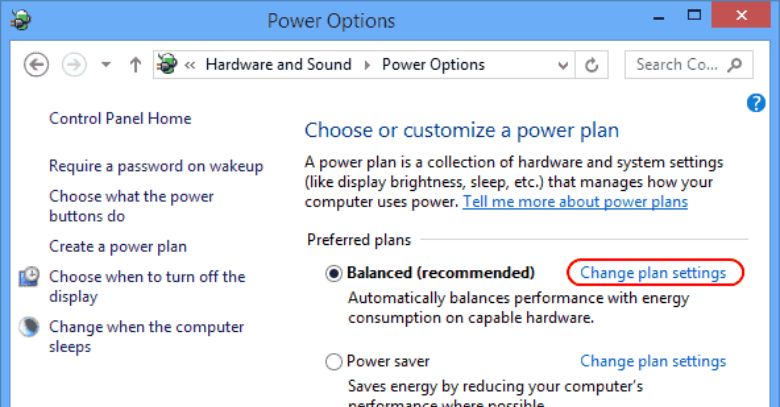Open Tell me more about power plans

click(575, 201)
